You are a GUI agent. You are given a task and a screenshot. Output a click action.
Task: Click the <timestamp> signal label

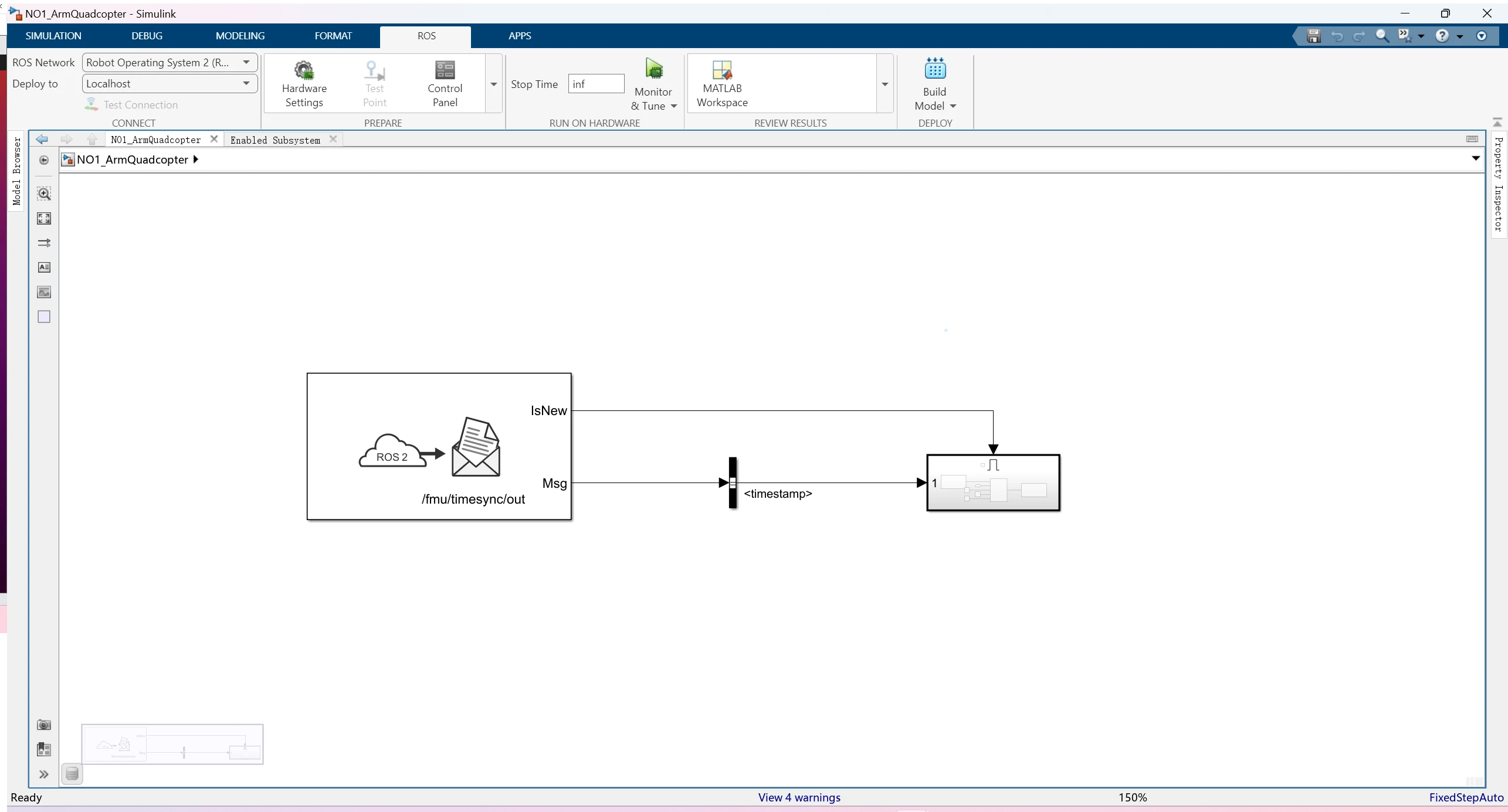[778, 494]
